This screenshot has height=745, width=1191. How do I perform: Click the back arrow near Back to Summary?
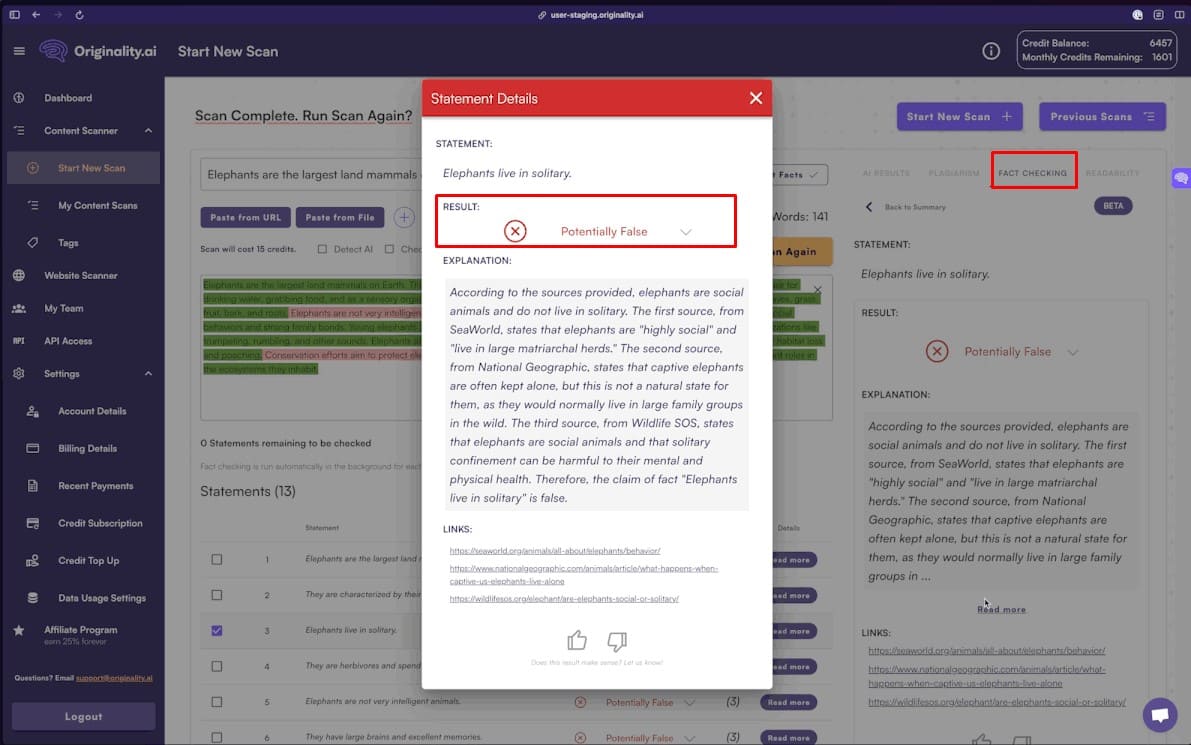(868, 207)
